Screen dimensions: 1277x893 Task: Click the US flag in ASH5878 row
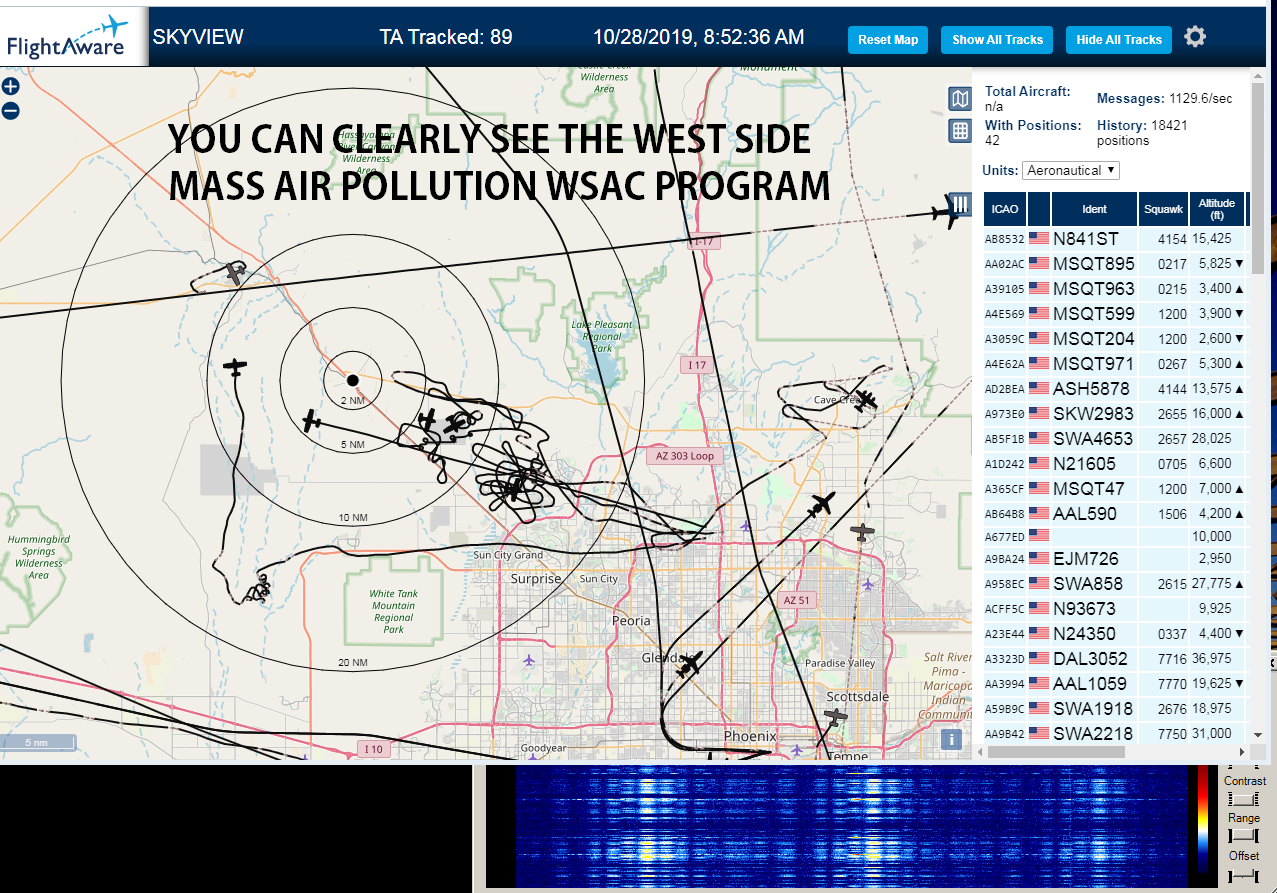coord(1039,389)
